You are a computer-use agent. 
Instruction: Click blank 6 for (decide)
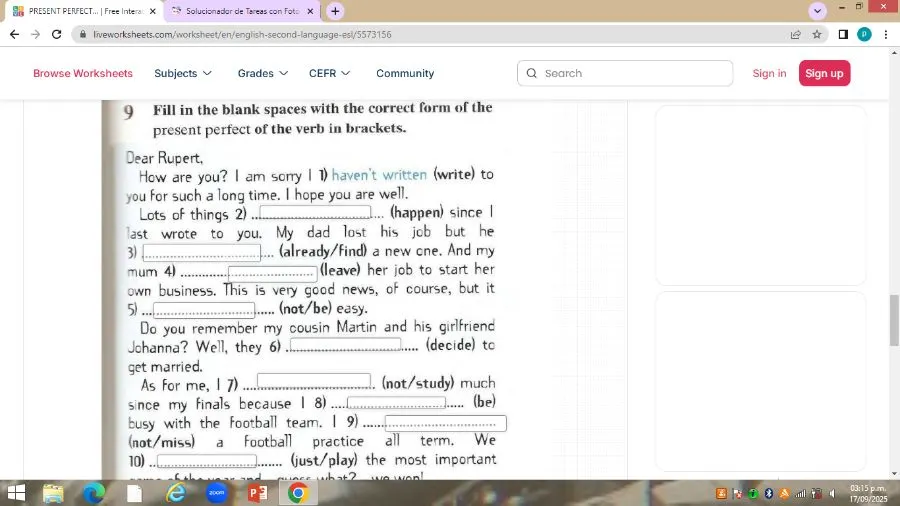[x=346, y=345]
